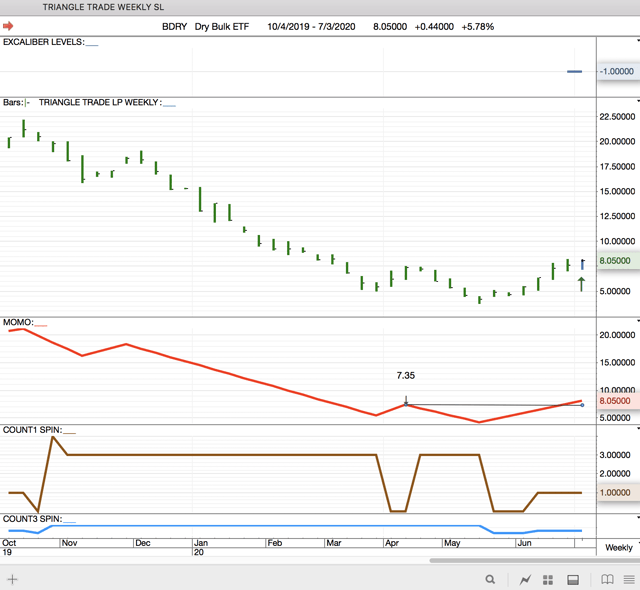The width and height of the screenshot is (640, 590).
Task: Click the line chart zigzag icon
Action: [525, 579]
